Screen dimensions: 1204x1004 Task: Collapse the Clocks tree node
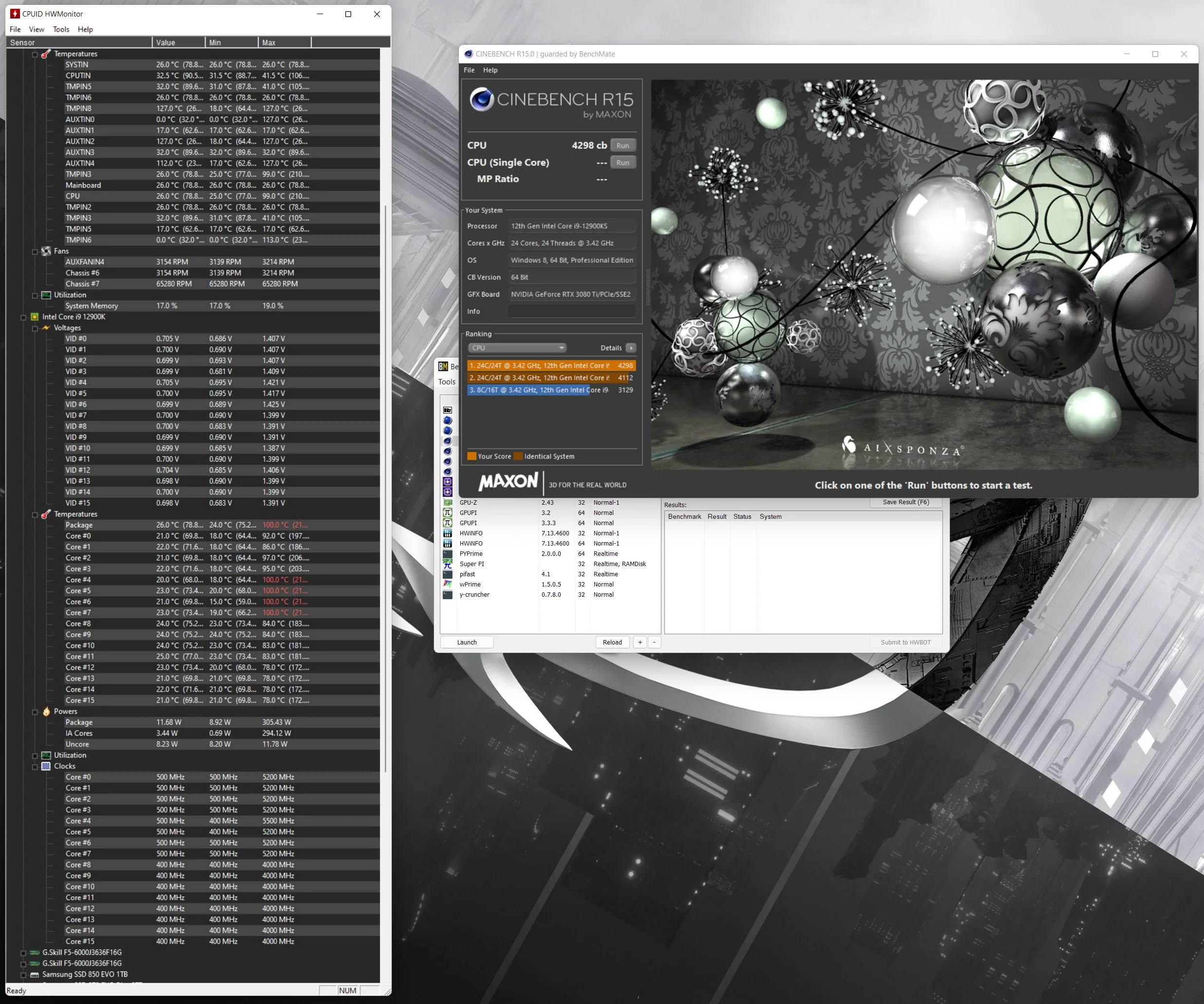tap(35, 767)
